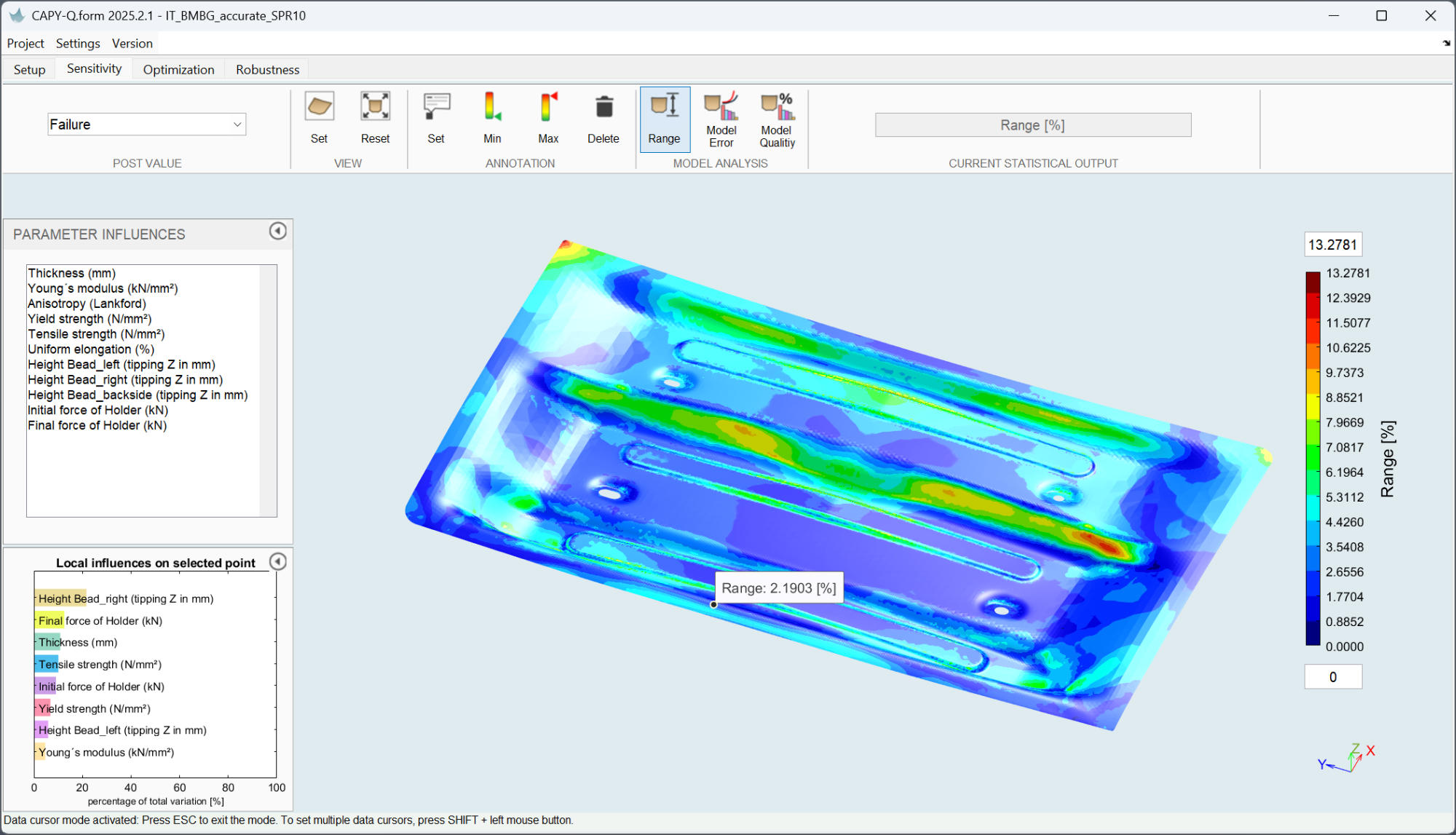Click the Delete annotation trash icon

(x=604, y=108)
